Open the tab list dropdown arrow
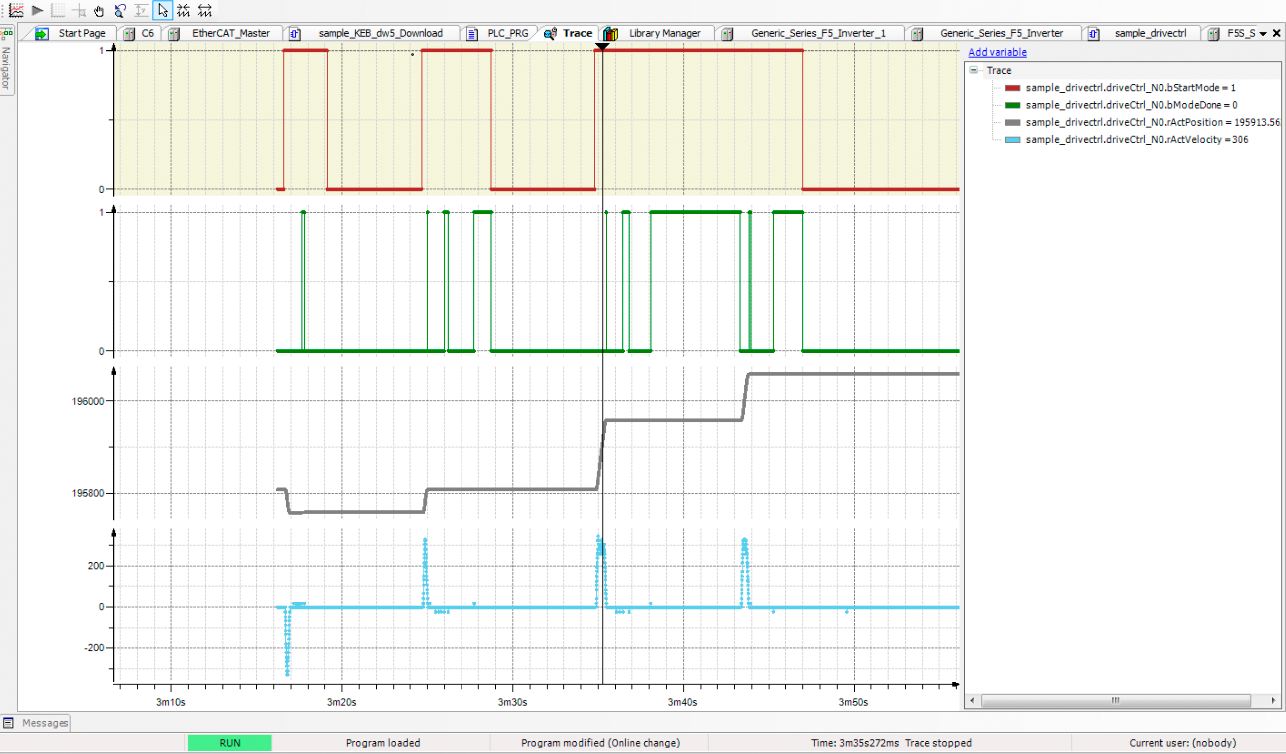The image size is (1286, 754). coord(1264,34)
